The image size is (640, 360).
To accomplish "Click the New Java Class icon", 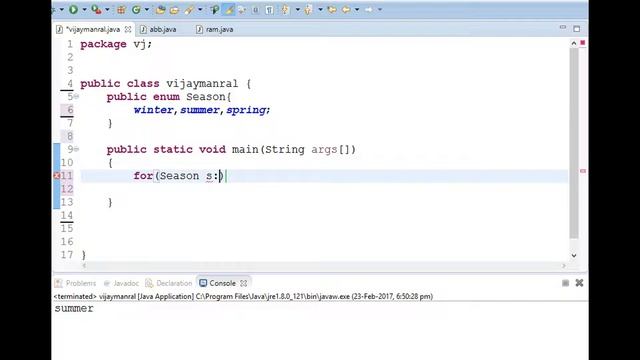I will [136, 9].
